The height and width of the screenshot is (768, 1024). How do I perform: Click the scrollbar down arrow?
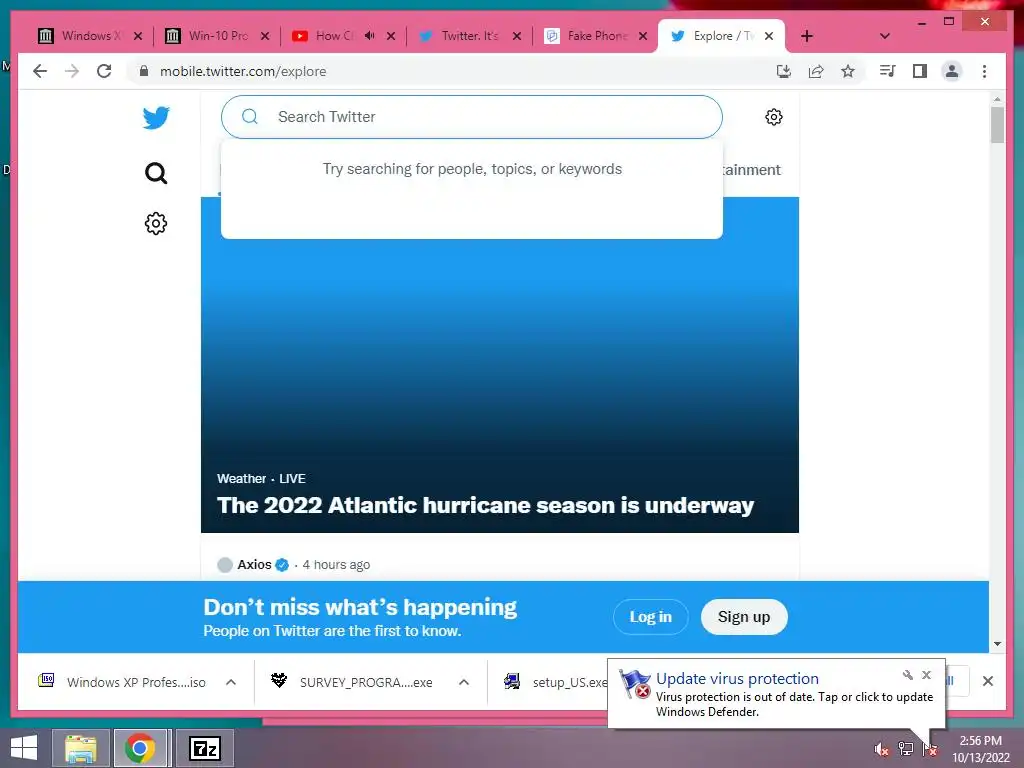[x=997, y=644]
